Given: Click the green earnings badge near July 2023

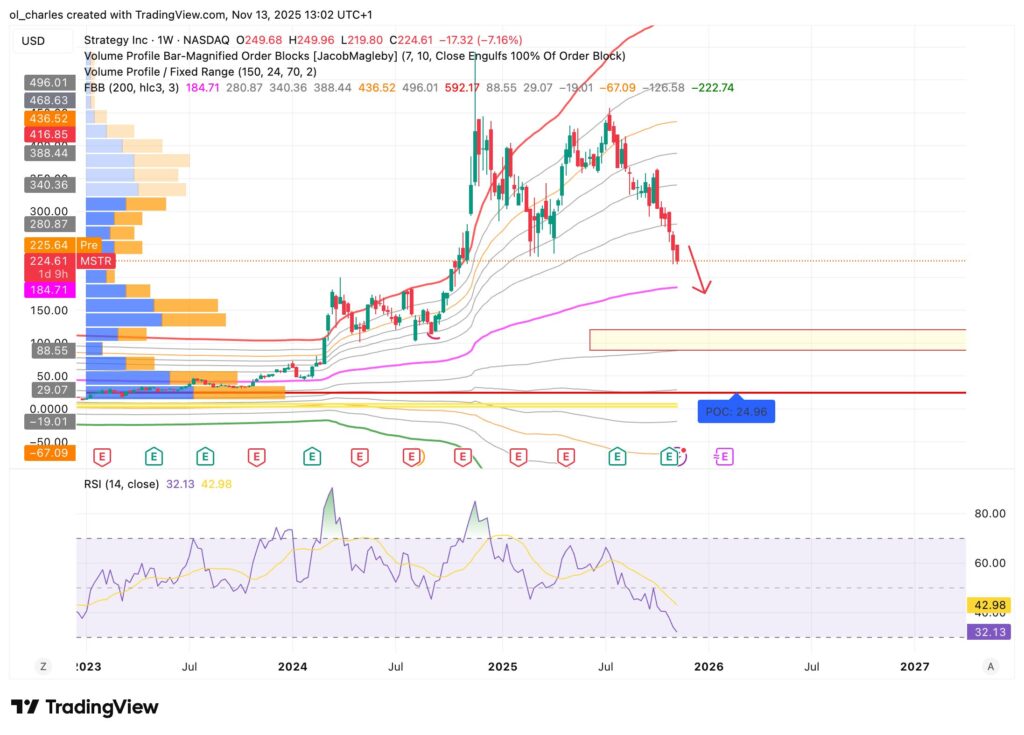Looking at the screenshot, I should 205,455.
